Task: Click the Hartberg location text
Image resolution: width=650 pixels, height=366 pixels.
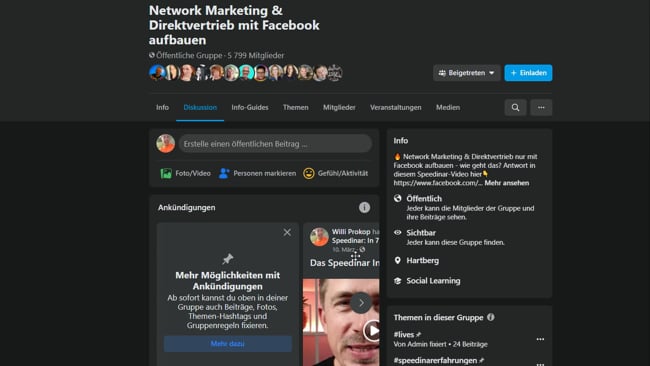Action: point(422,260)
